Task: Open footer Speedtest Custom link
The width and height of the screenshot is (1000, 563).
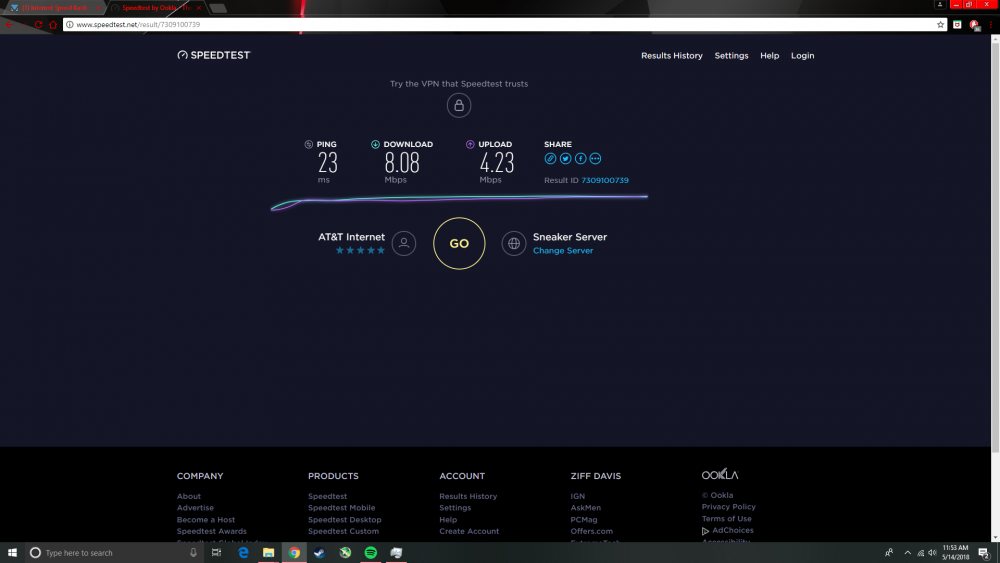Action: pos(343,531)
